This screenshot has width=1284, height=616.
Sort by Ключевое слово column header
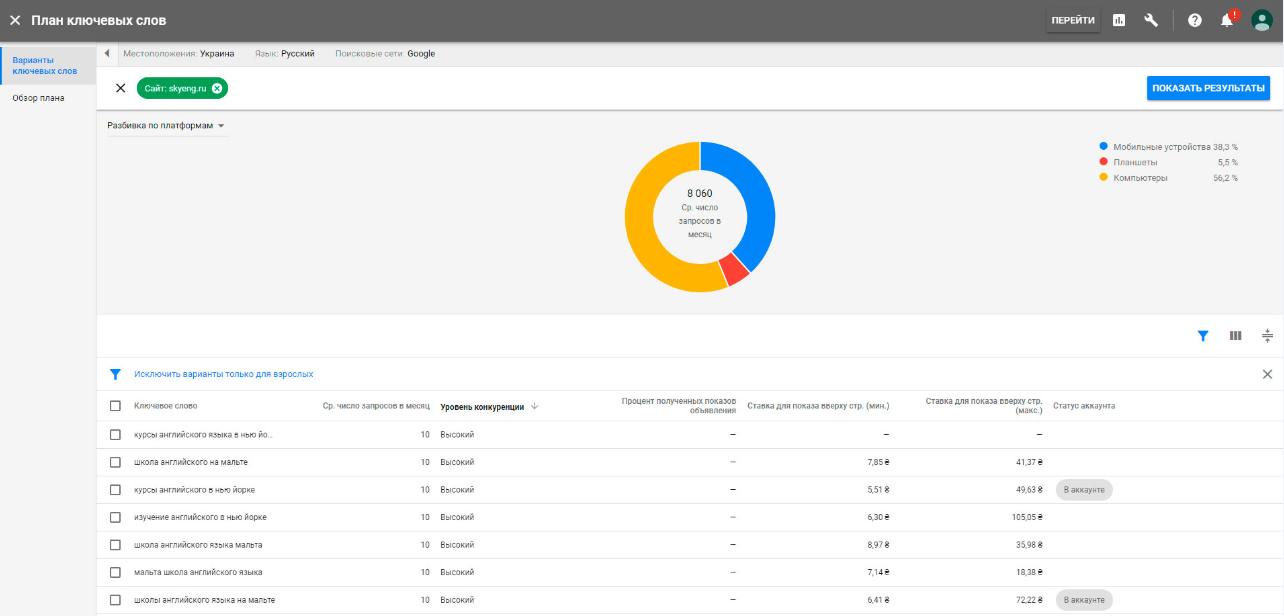(166, 406)
